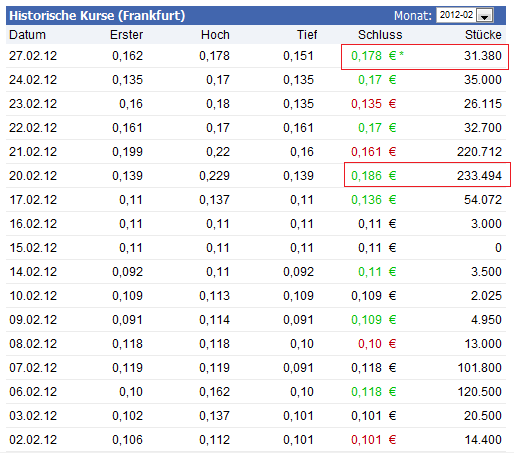
Task: Select the date 20.02.12
Action: 33,176
